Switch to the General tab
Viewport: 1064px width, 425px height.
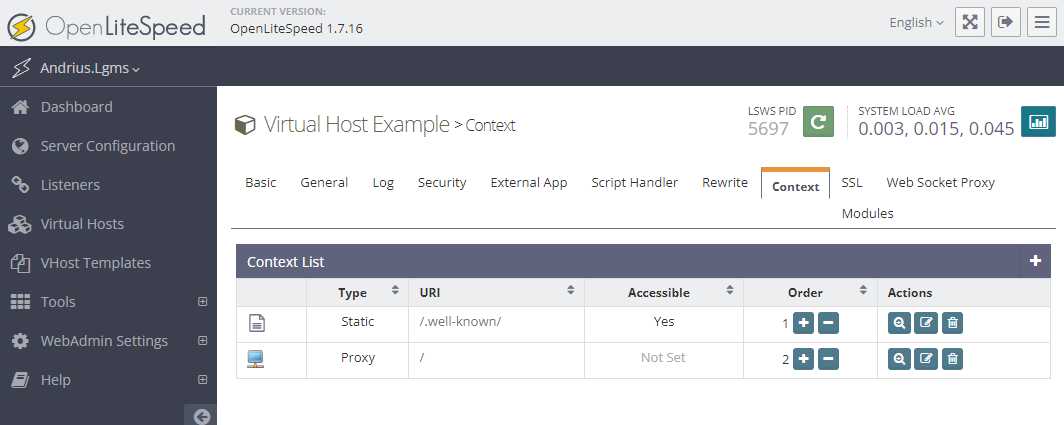point(324,183)
